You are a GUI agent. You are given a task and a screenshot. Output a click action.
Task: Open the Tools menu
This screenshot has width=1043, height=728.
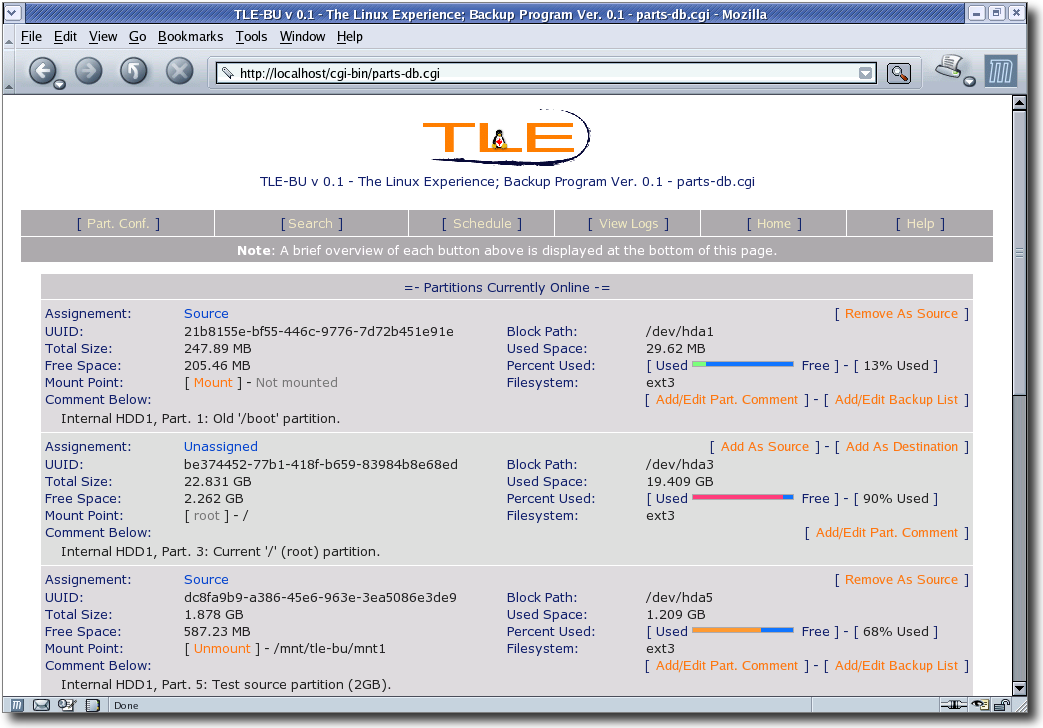[x=251, y=37]
